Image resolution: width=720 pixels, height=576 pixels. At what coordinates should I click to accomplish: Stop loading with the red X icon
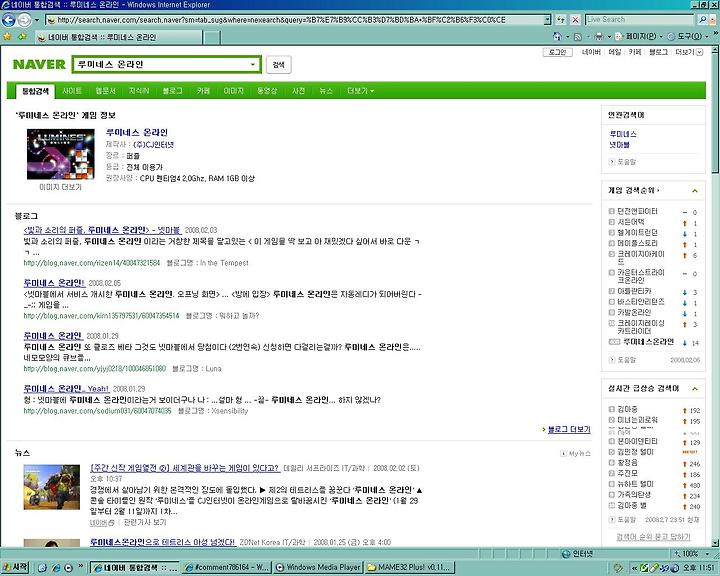tap(575, 20)
